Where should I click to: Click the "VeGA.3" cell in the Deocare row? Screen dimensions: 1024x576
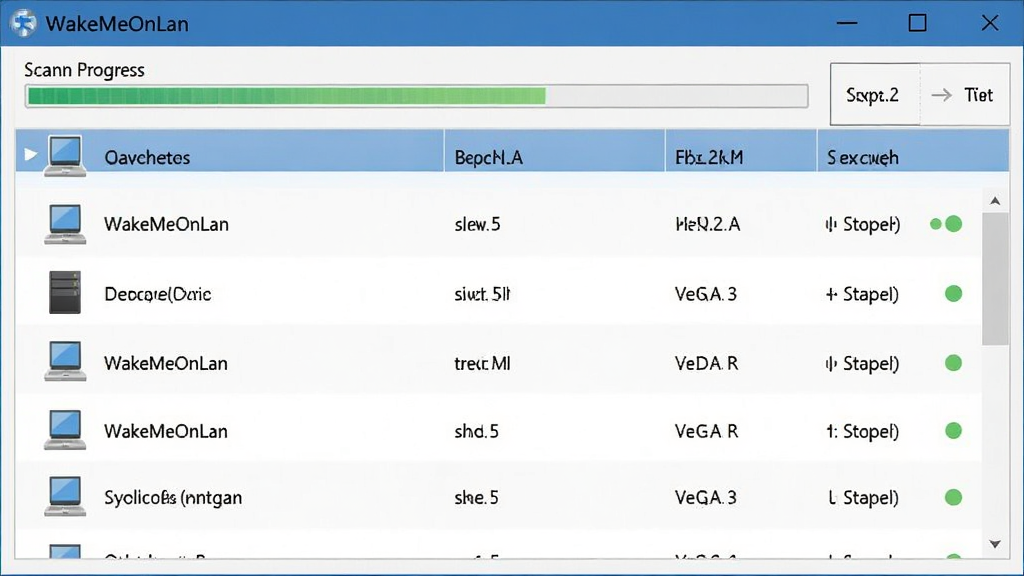(x=706, y=294)
